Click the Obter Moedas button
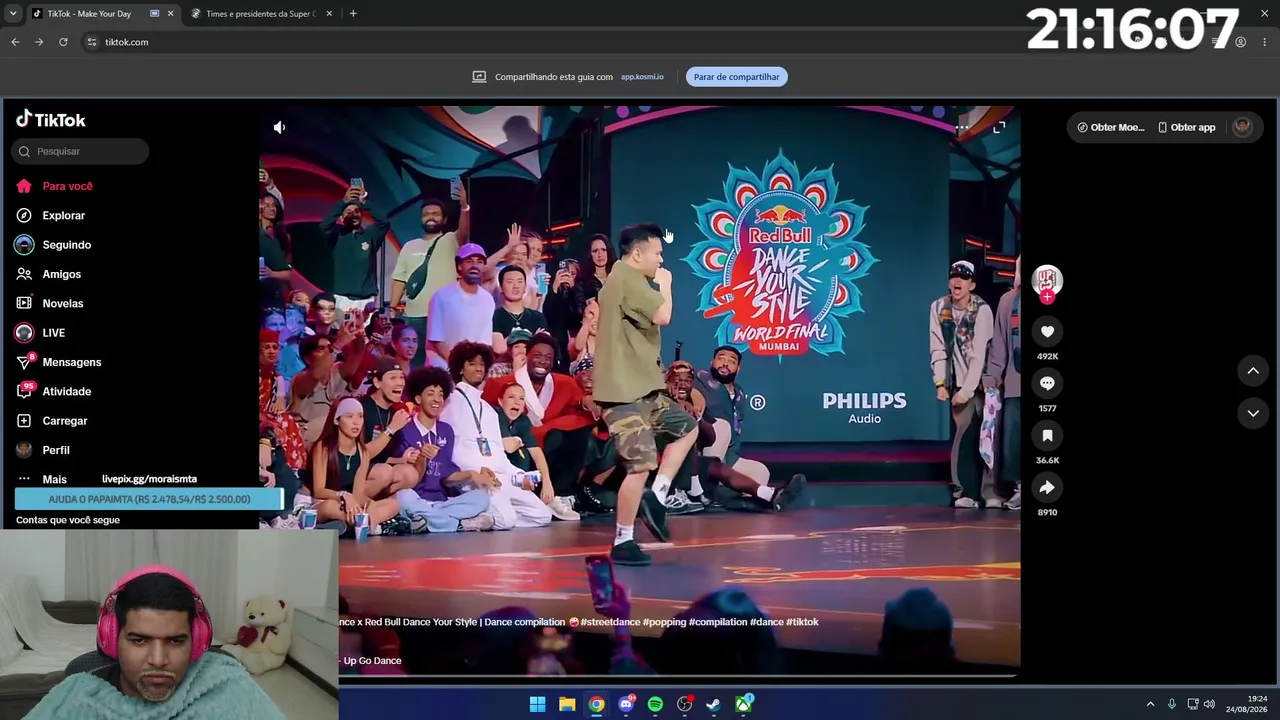 pos(1110,127)
